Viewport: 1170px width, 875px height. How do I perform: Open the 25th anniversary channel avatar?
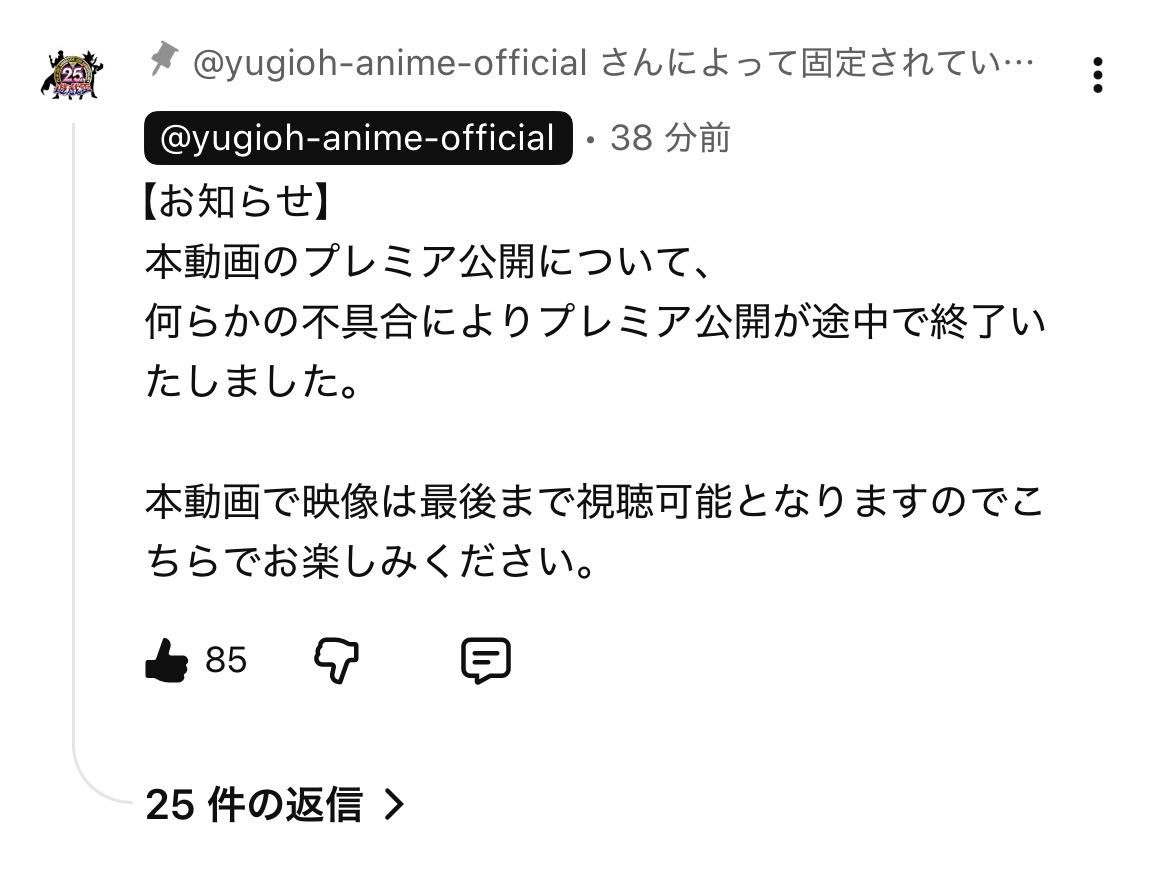(x=72, y=75)
